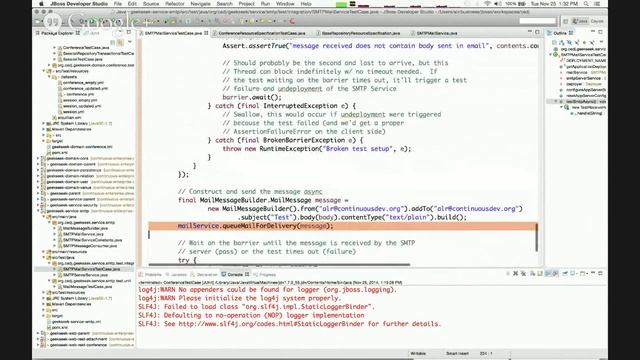Screen dimensions: 640x360
Task: Click the editor vertical scrollbar
Action: [x=537, y=238]
